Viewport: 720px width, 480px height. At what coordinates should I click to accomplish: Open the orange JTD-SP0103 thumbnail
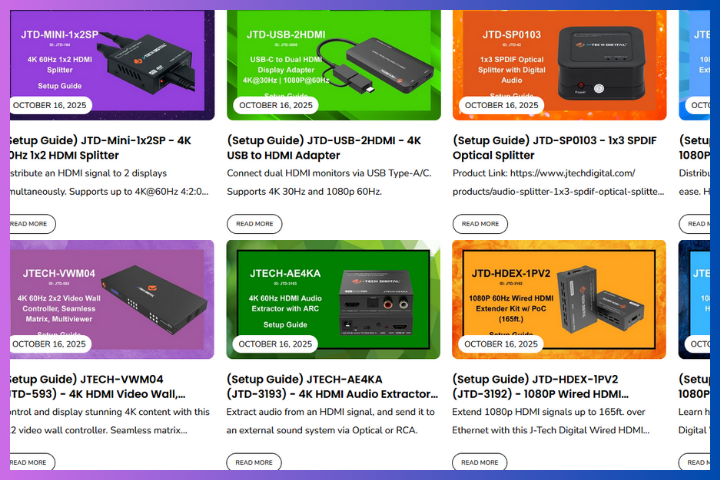coord(559,65)
